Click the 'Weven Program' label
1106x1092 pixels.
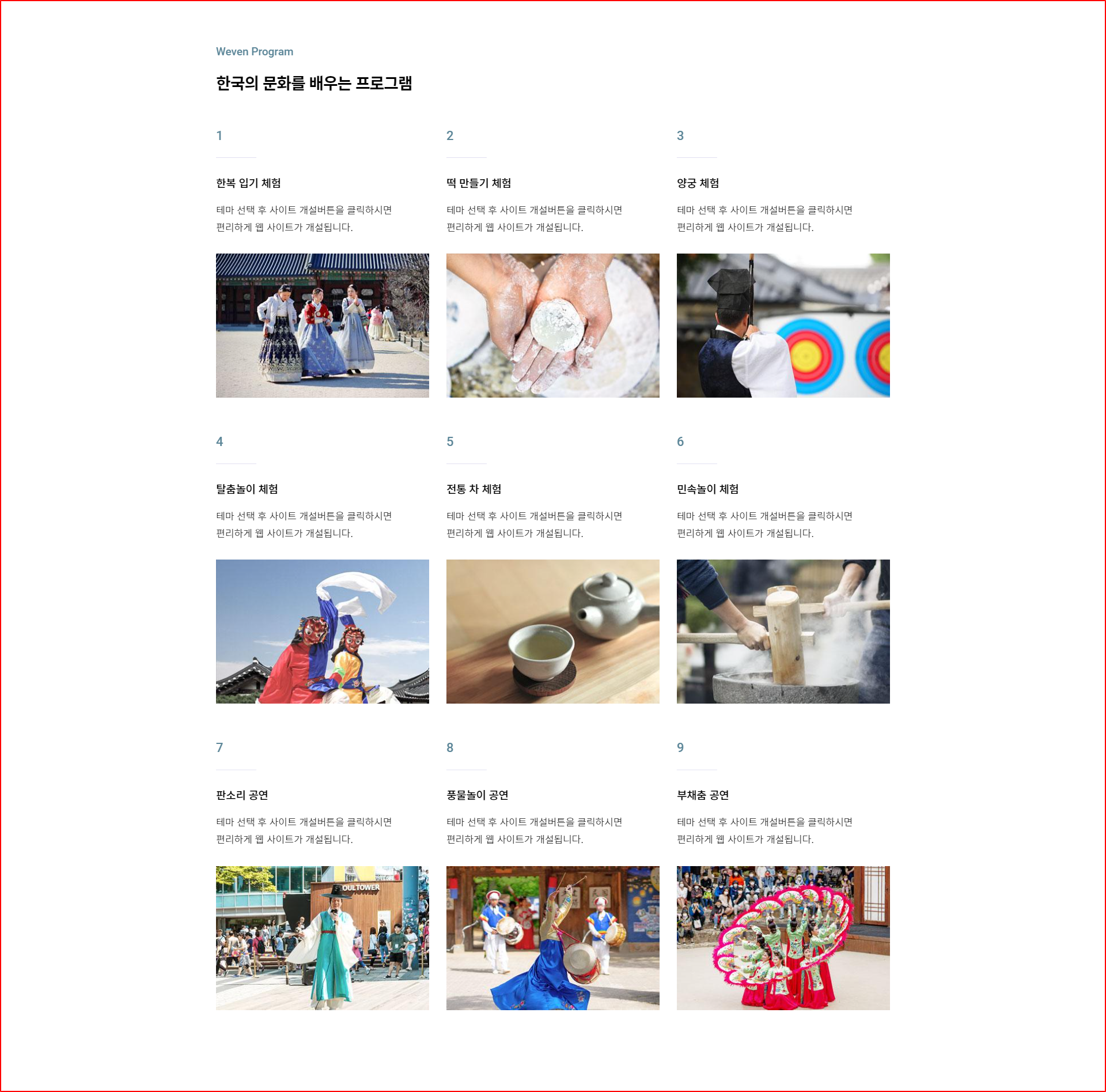[x=255, y=52]
